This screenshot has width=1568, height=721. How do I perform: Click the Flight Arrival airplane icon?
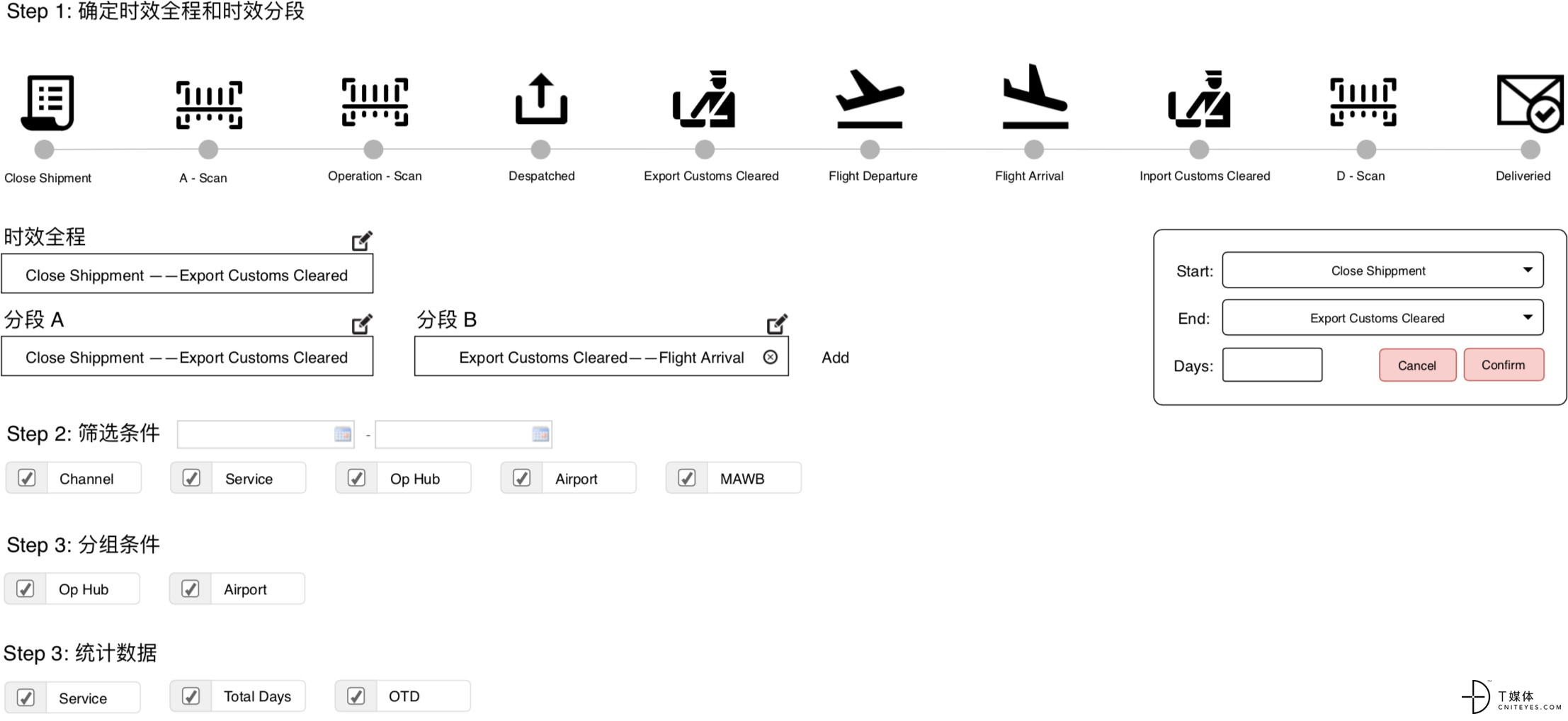pos(1035,96)
